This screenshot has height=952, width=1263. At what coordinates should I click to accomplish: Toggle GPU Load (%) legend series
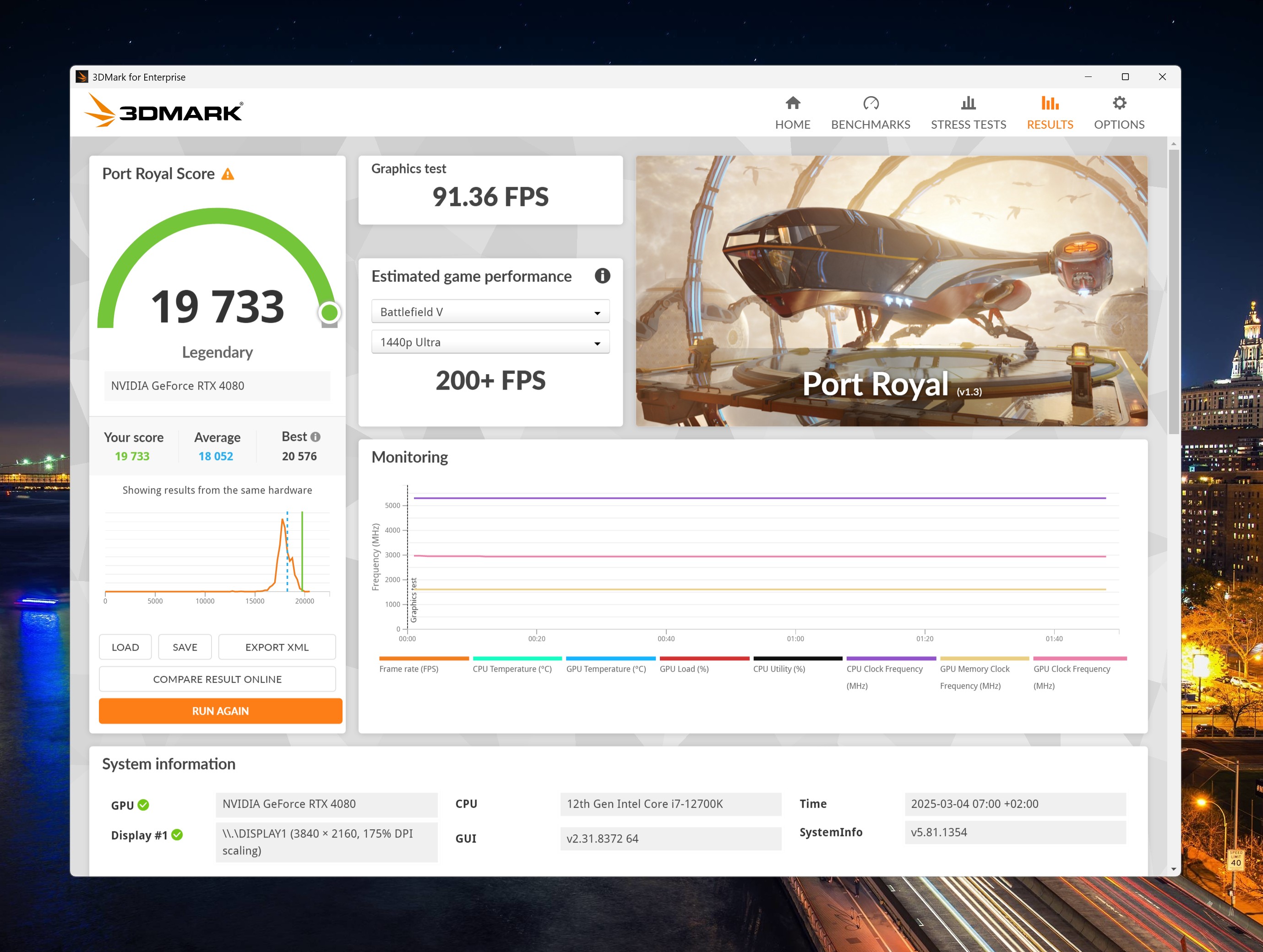(x=704, y=665)
